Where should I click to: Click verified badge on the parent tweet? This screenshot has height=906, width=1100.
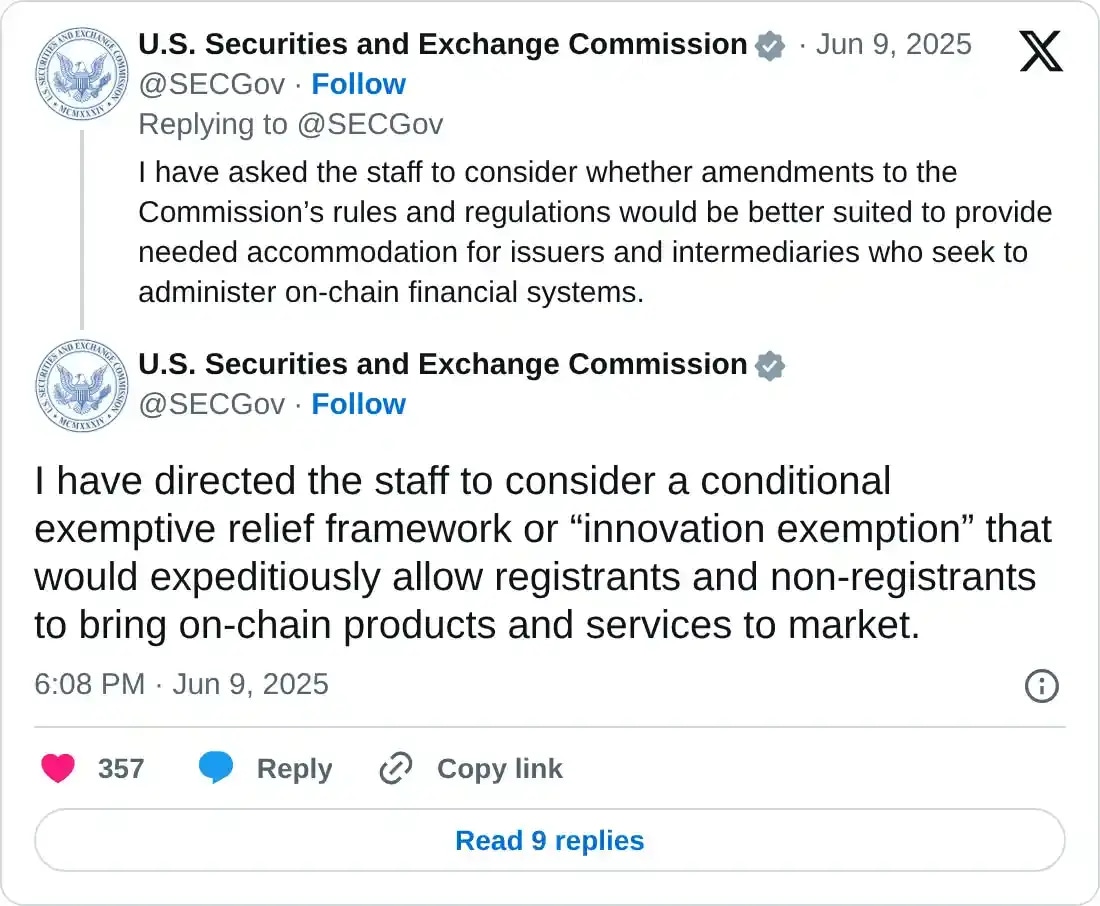pos(769,46)
